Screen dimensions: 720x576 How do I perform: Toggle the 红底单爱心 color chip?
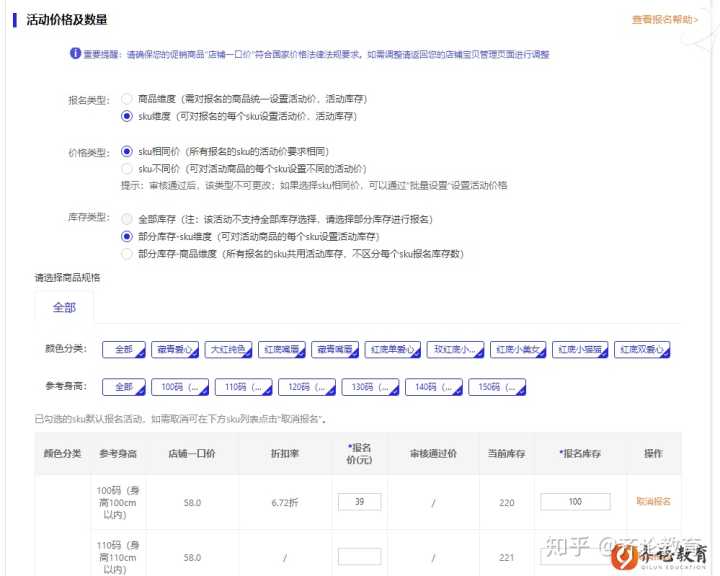coord(391,350)
